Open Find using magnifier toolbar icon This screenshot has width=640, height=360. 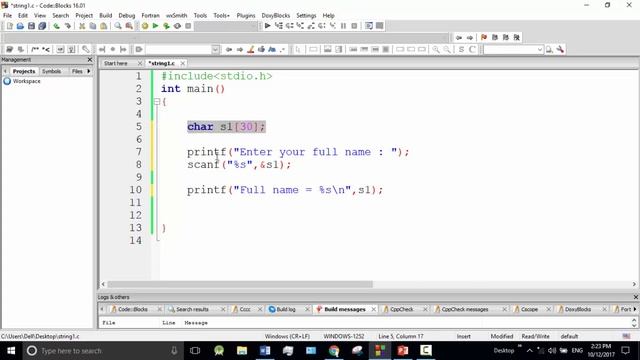point(118,26)
